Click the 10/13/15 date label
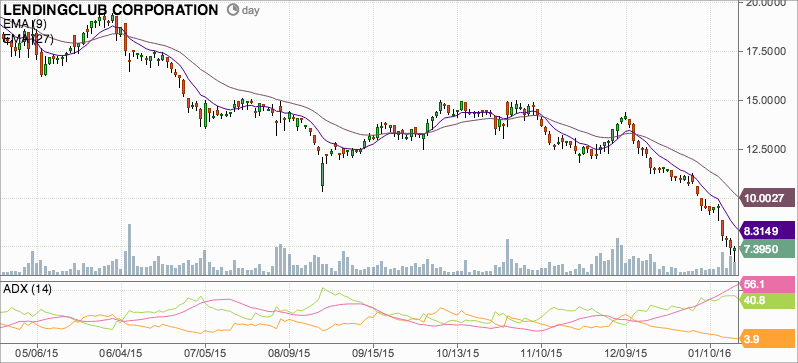This screenshot has width=798, height=363. [x=457, y=352]
